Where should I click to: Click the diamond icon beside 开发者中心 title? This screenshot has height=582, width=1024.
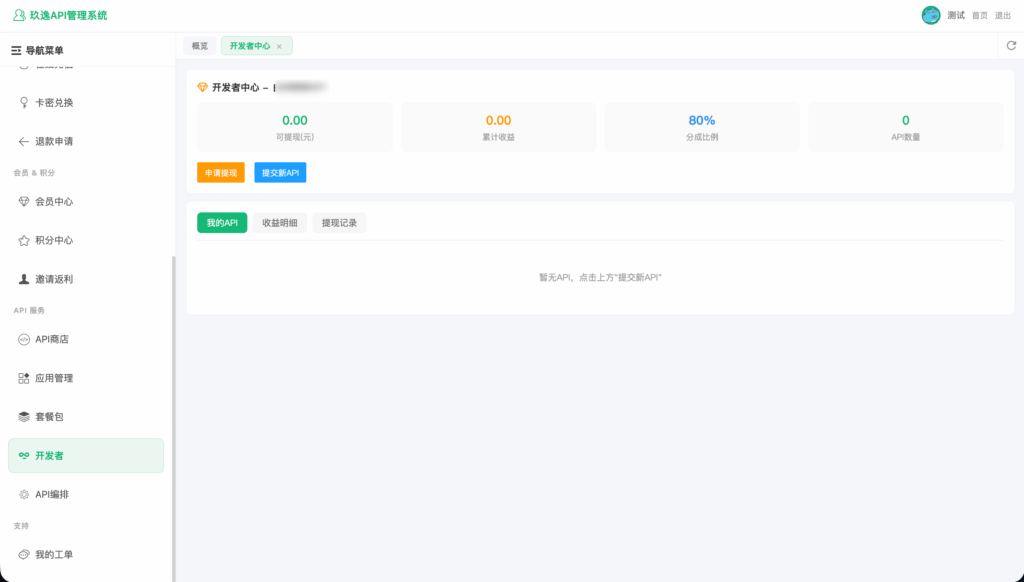point(202,87)
